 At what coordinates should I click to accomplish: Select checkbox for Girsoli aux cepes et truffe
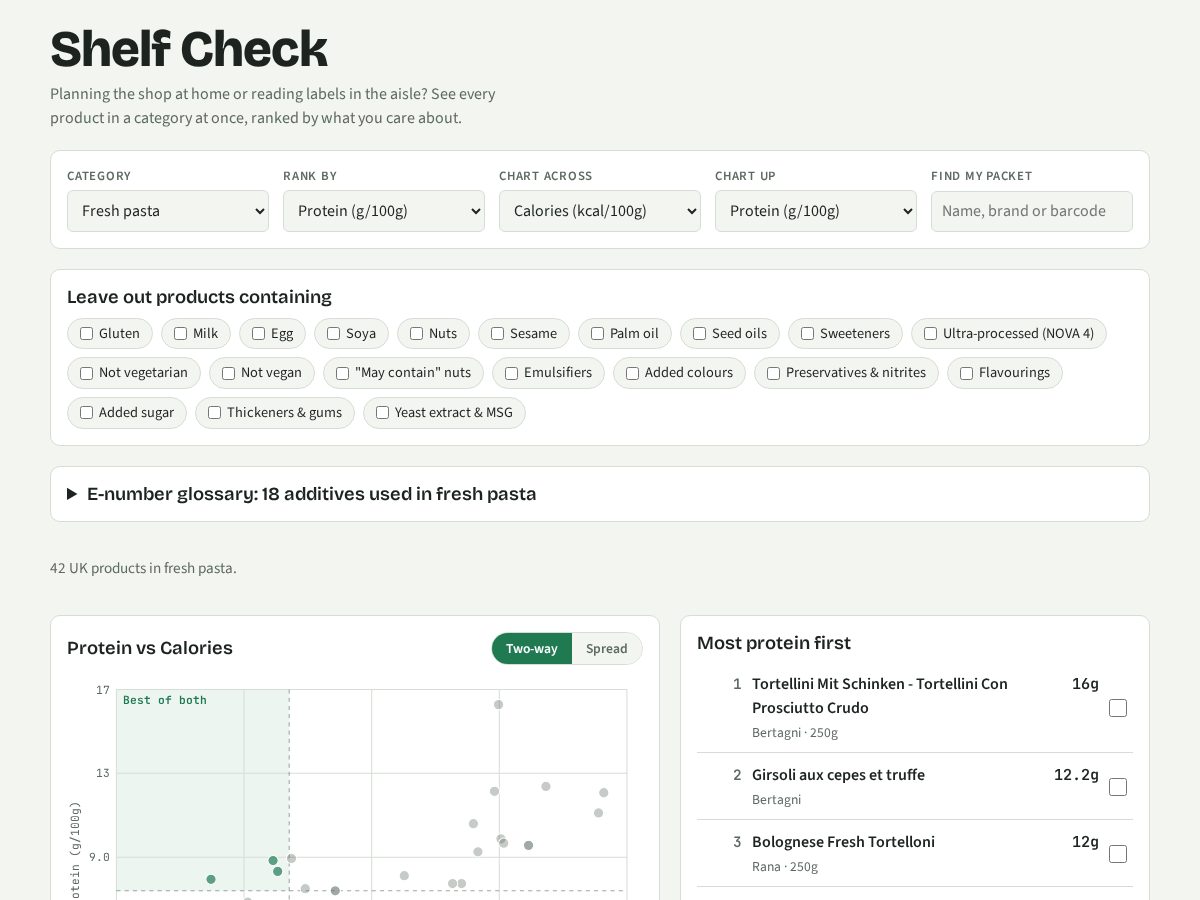[1118, 787]
